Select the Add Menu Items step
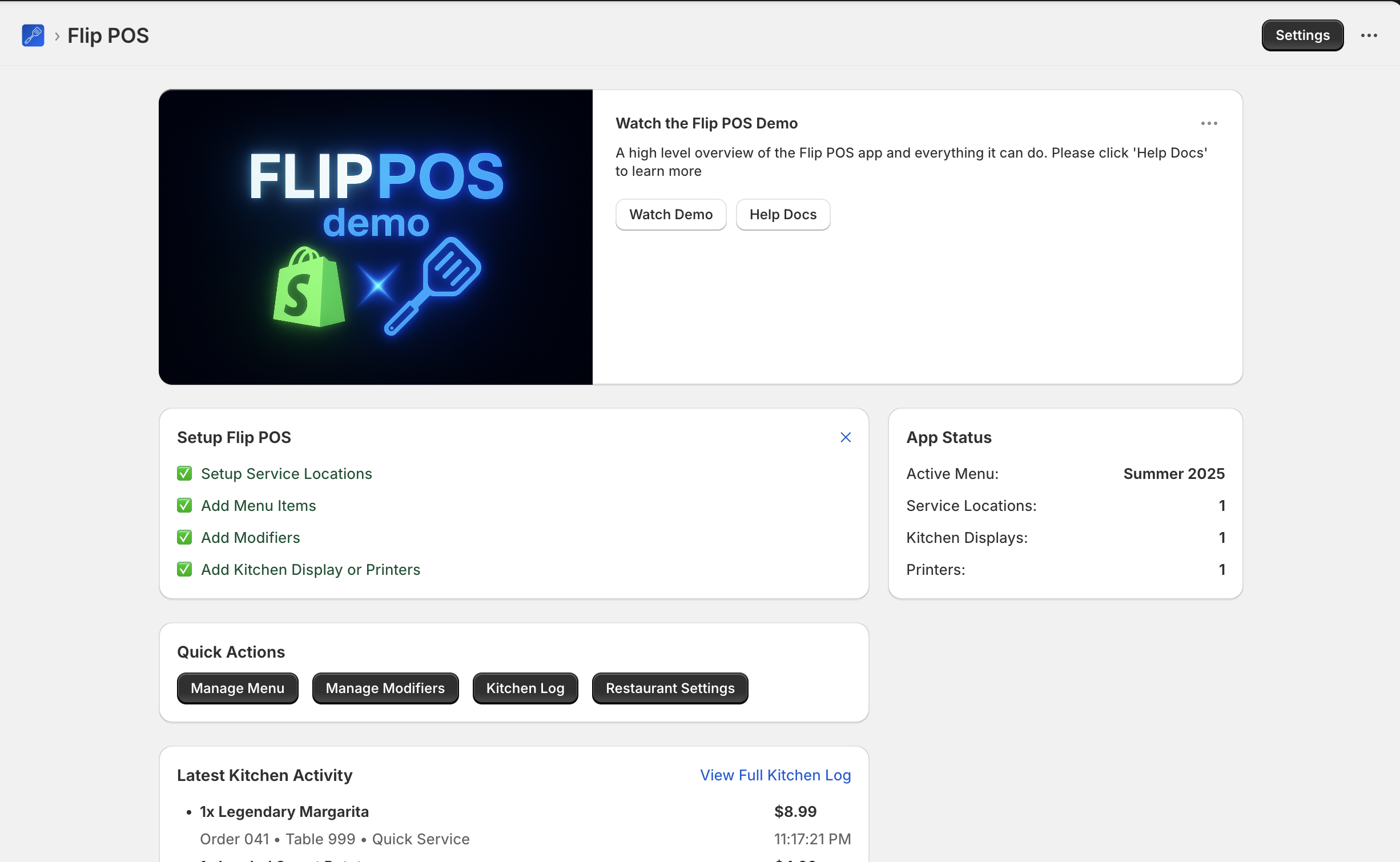1400x862 pixels. pyautogui.click(x=258, y=505)
